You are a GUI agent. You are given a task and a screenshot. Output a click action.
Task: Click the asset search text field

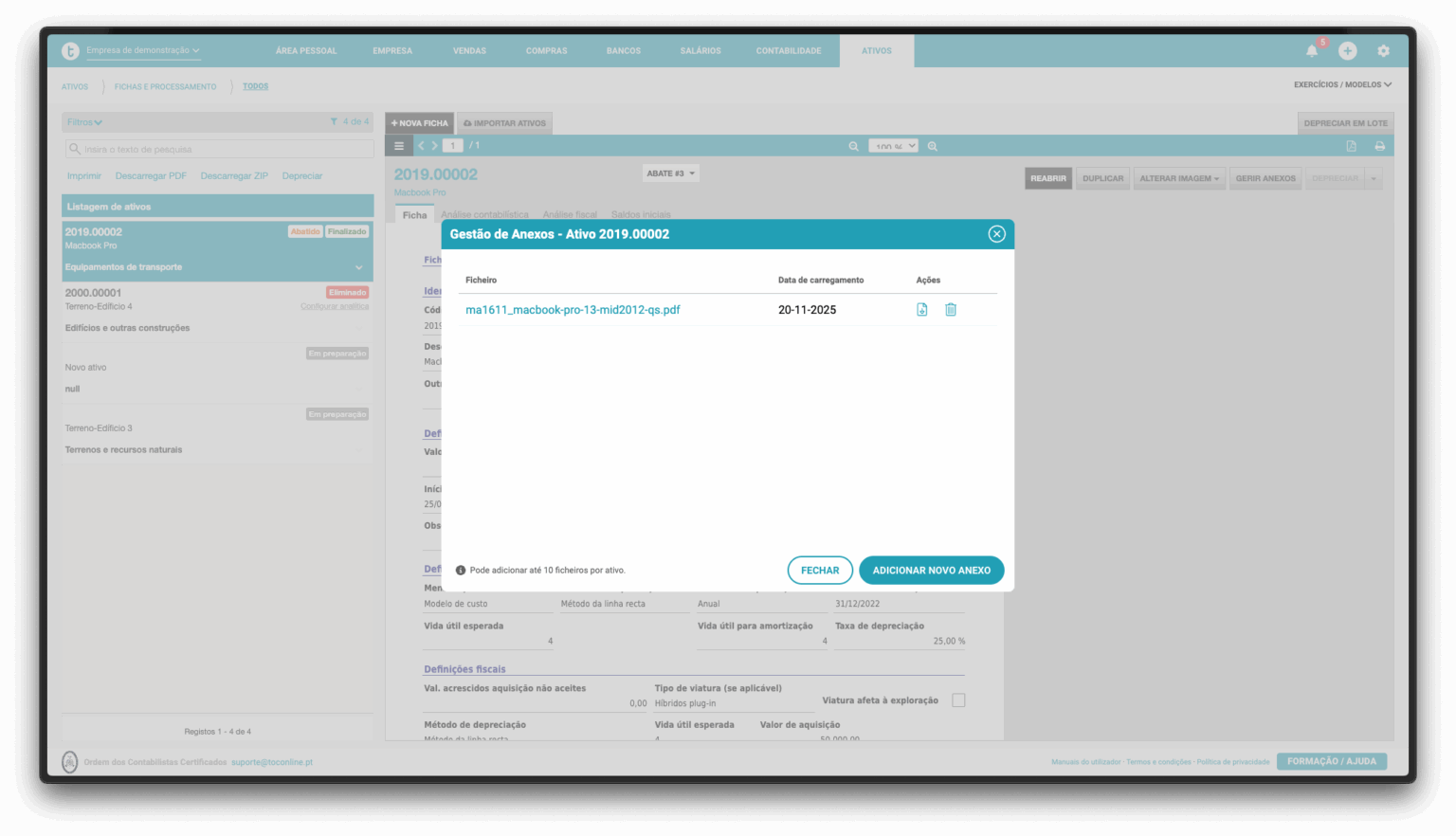pyautogui.click(x=218, y=150)
